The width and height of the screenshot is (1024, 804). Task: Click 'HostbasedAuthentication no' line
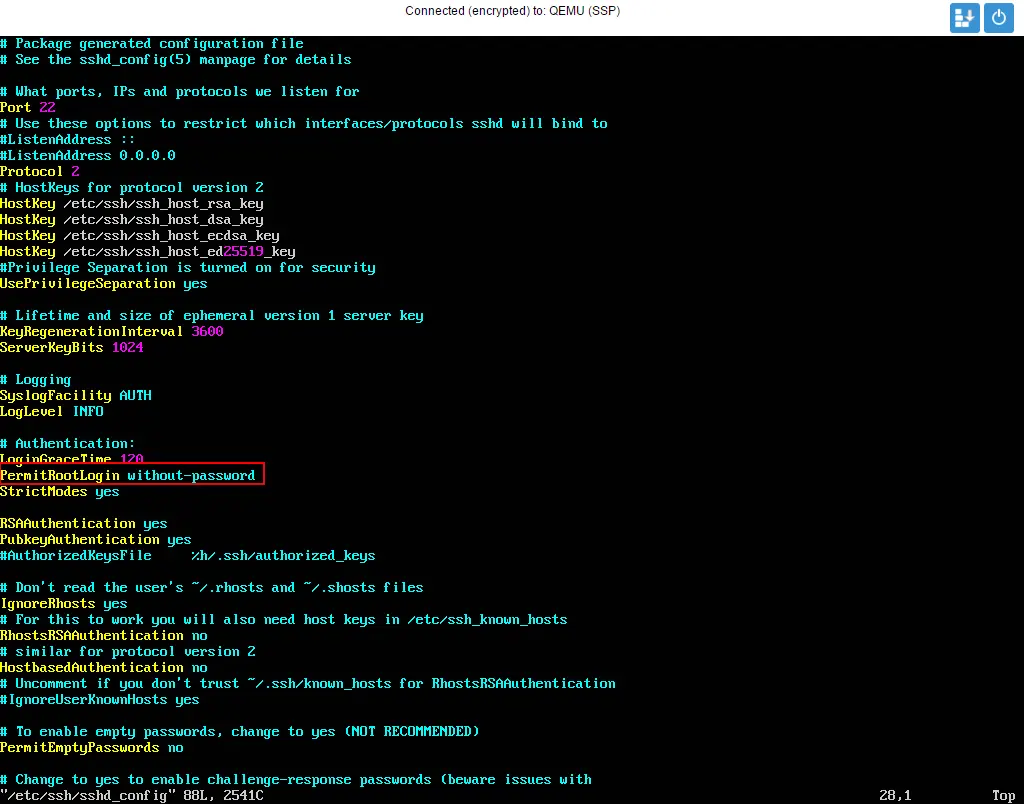click(x=104, y=667)
